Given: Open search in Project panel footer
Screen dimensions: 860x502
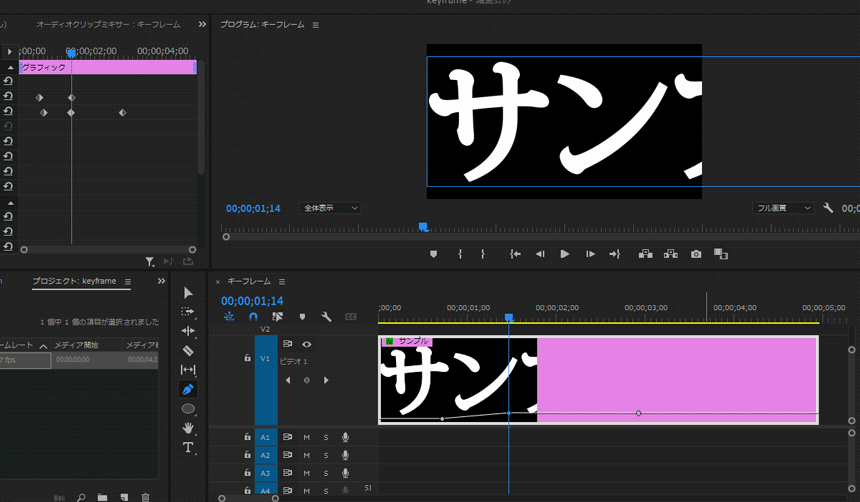Looking at the screenshot, I should pos(81,497).
